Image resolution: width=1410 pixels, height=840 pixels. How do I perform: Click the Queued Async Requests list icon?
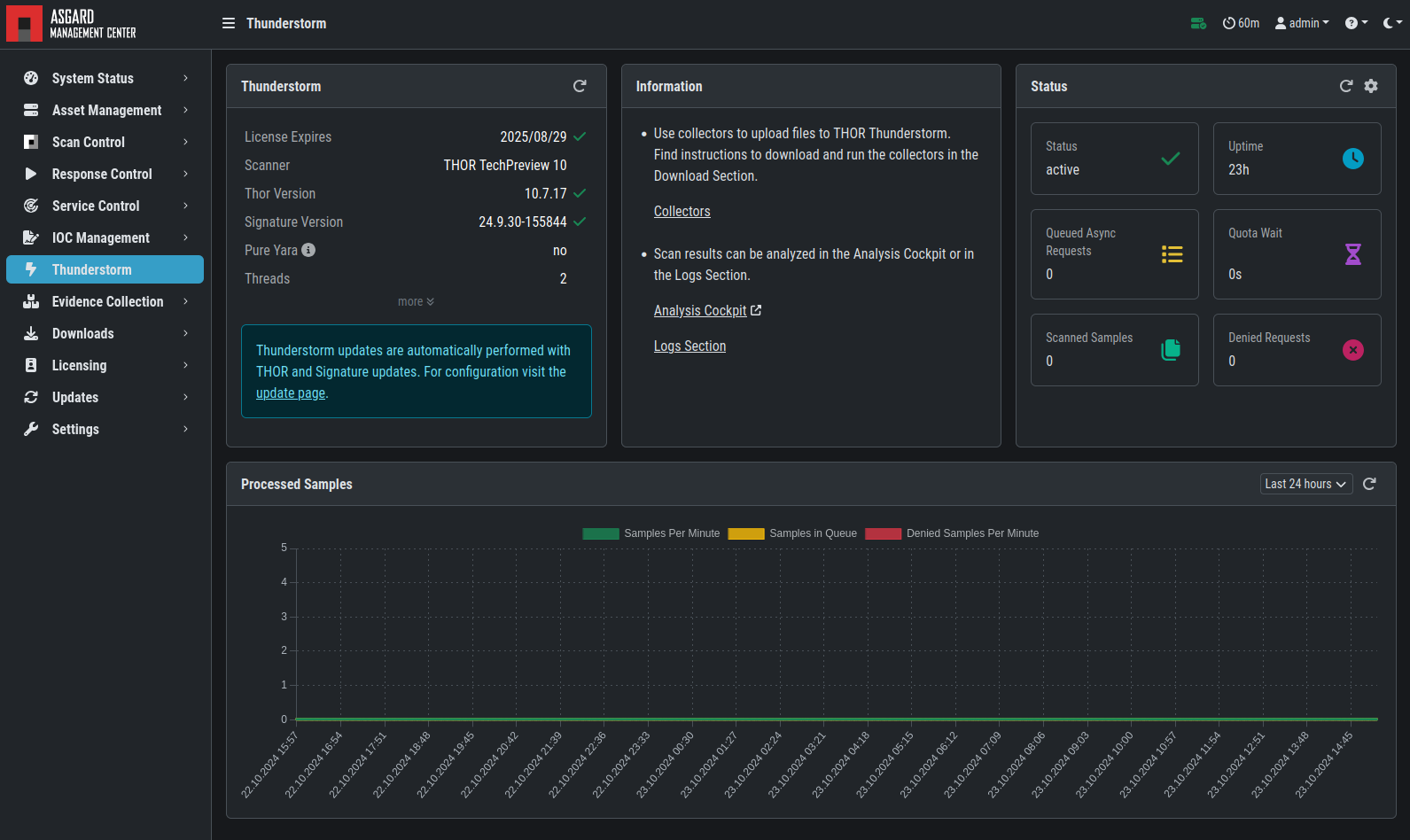click(x=1172, y=254)
